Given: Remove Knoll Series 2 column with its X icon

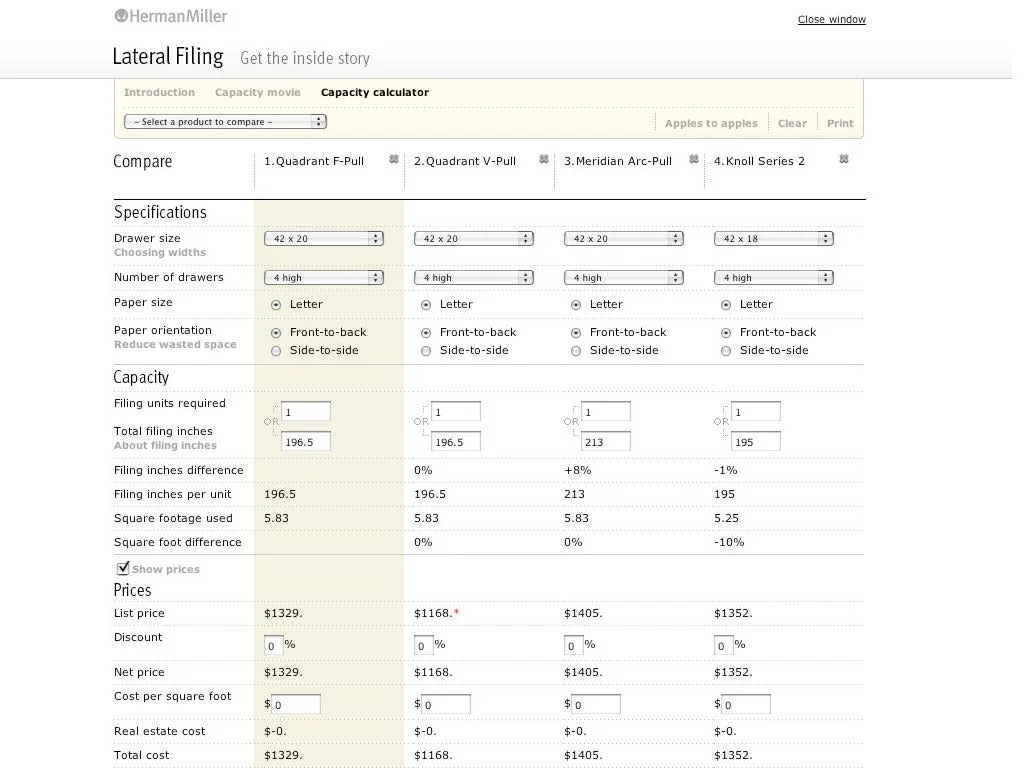Looking at the screenshot, I should pos(844,159).
